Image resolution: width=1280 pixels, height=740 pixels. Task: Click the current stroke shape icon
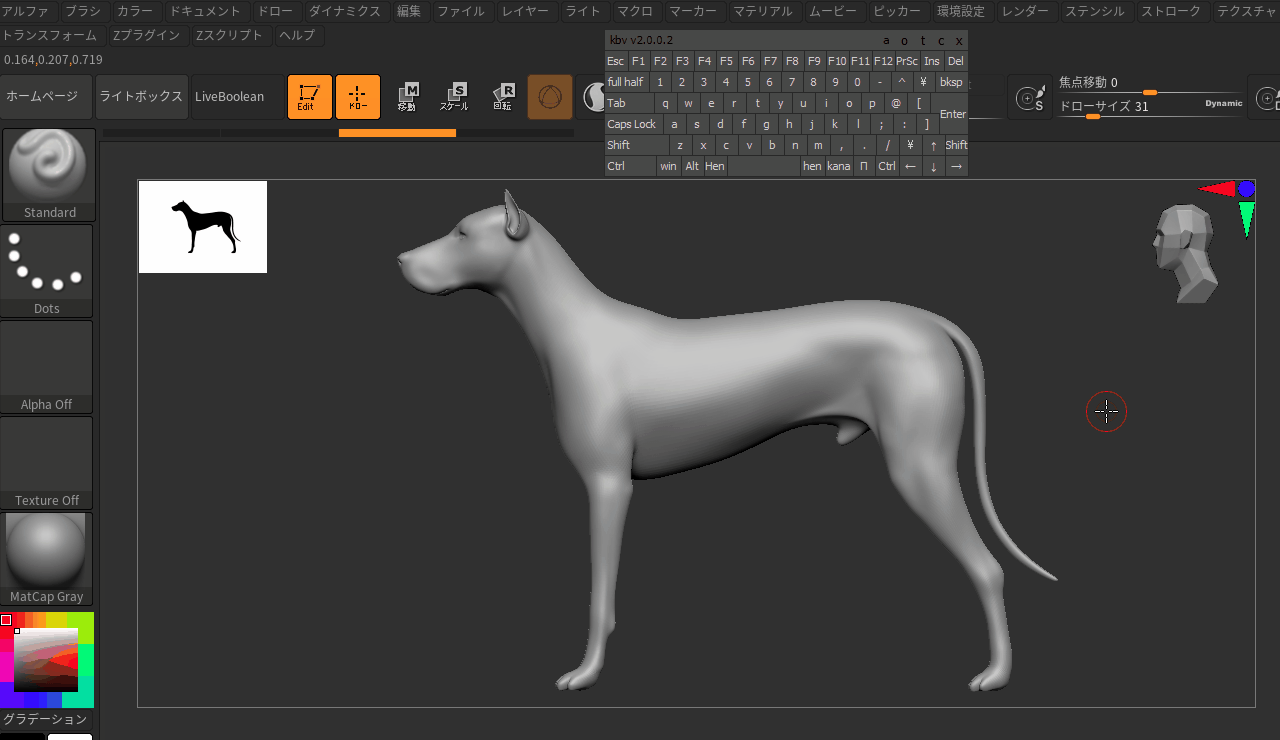593,96
